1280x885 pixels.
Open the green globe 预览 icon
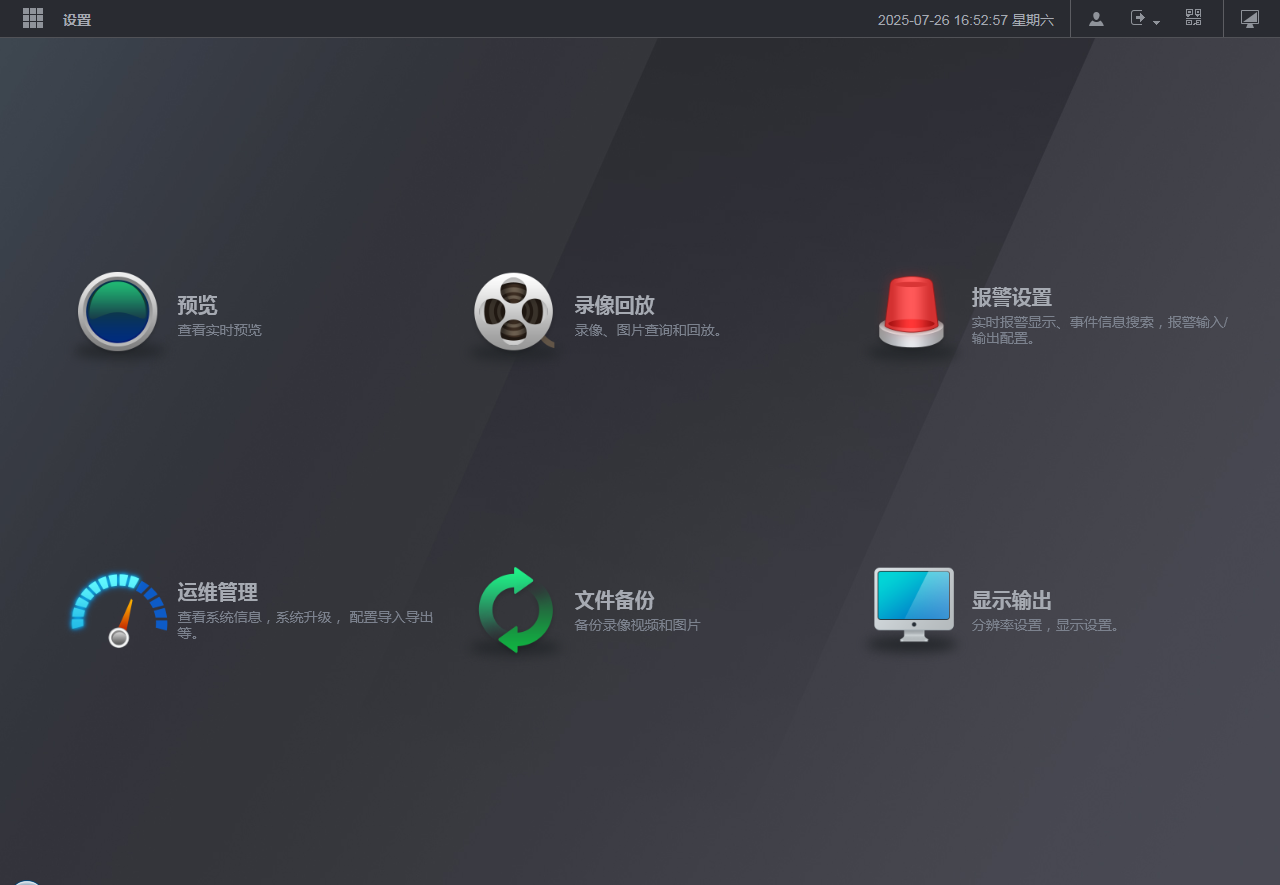coord(118,311)
